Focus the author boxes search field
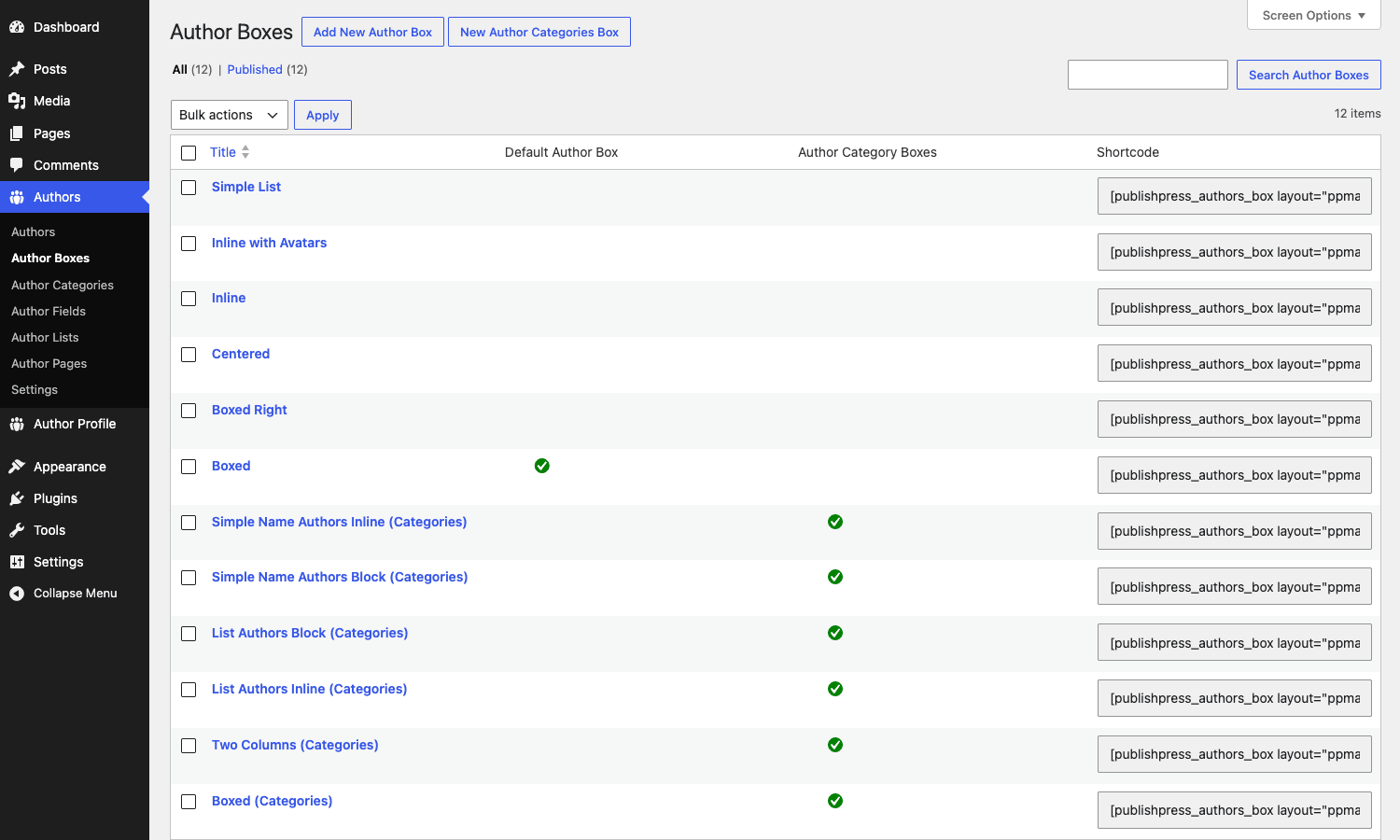 coord(1148,75)
